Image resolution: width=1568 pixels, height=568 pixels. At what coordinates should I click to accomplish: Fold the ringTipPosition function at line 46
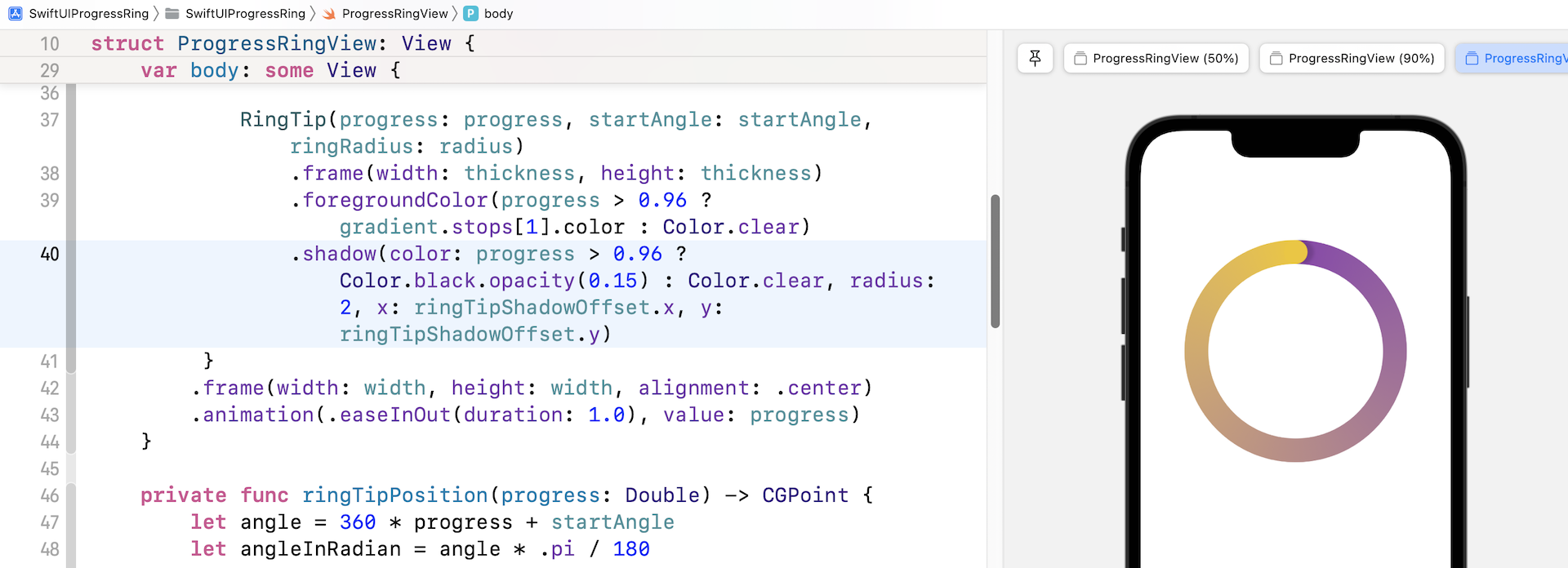point(71,495)
